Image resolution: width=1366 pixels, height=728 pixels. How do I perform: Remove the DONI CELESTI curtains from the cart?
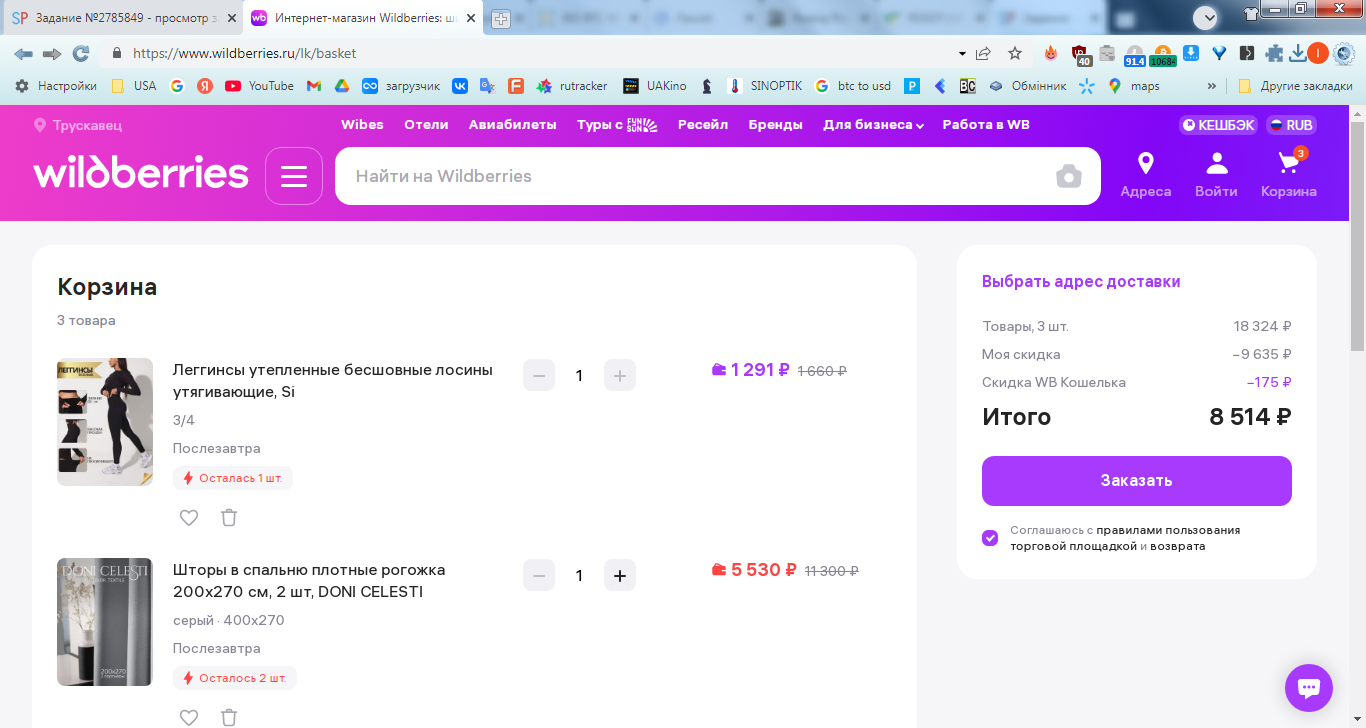[229, 717]
